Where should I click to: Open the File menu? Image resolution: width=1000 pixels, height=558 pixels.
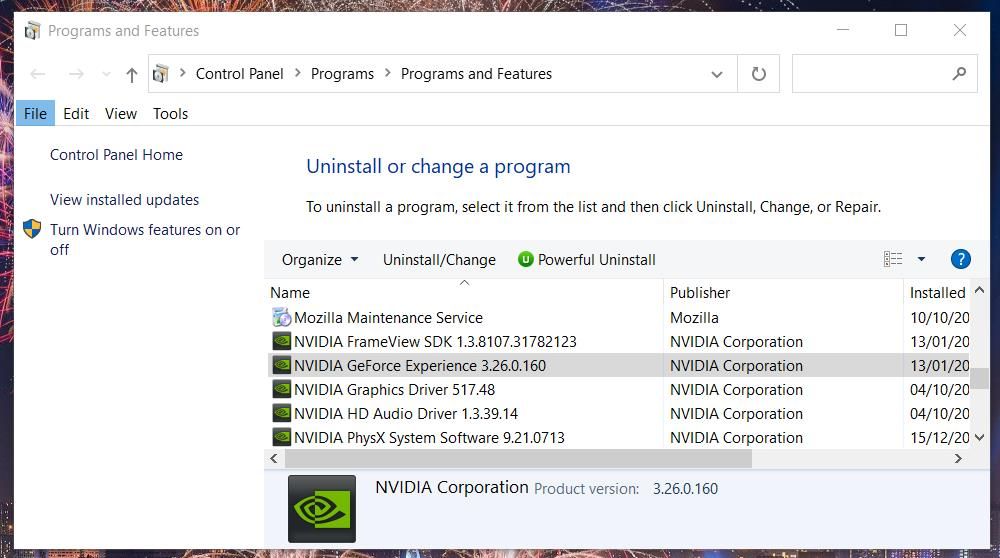35,114
